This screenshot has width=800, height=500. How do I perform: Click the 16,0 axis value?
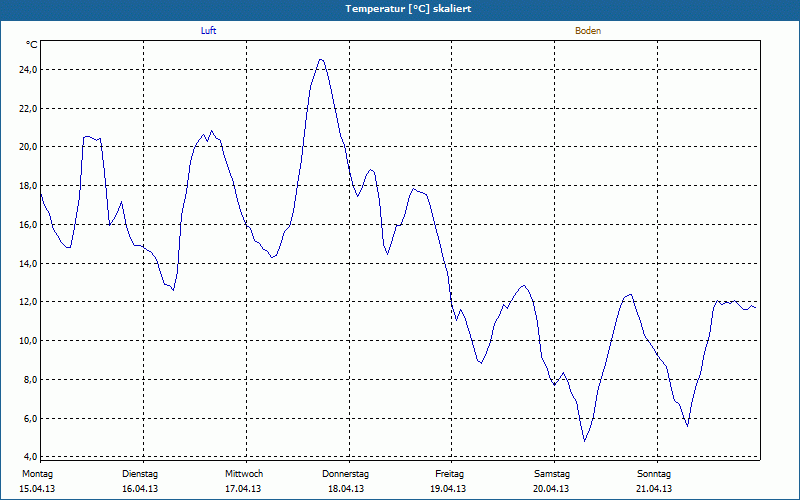point(28,224)
